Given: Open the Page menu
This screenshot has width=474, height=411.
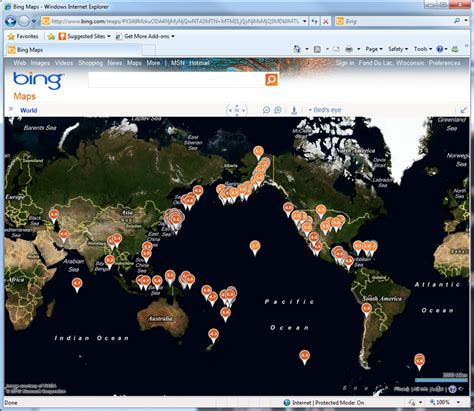Looking at the screenshot, I should point(374,49).
